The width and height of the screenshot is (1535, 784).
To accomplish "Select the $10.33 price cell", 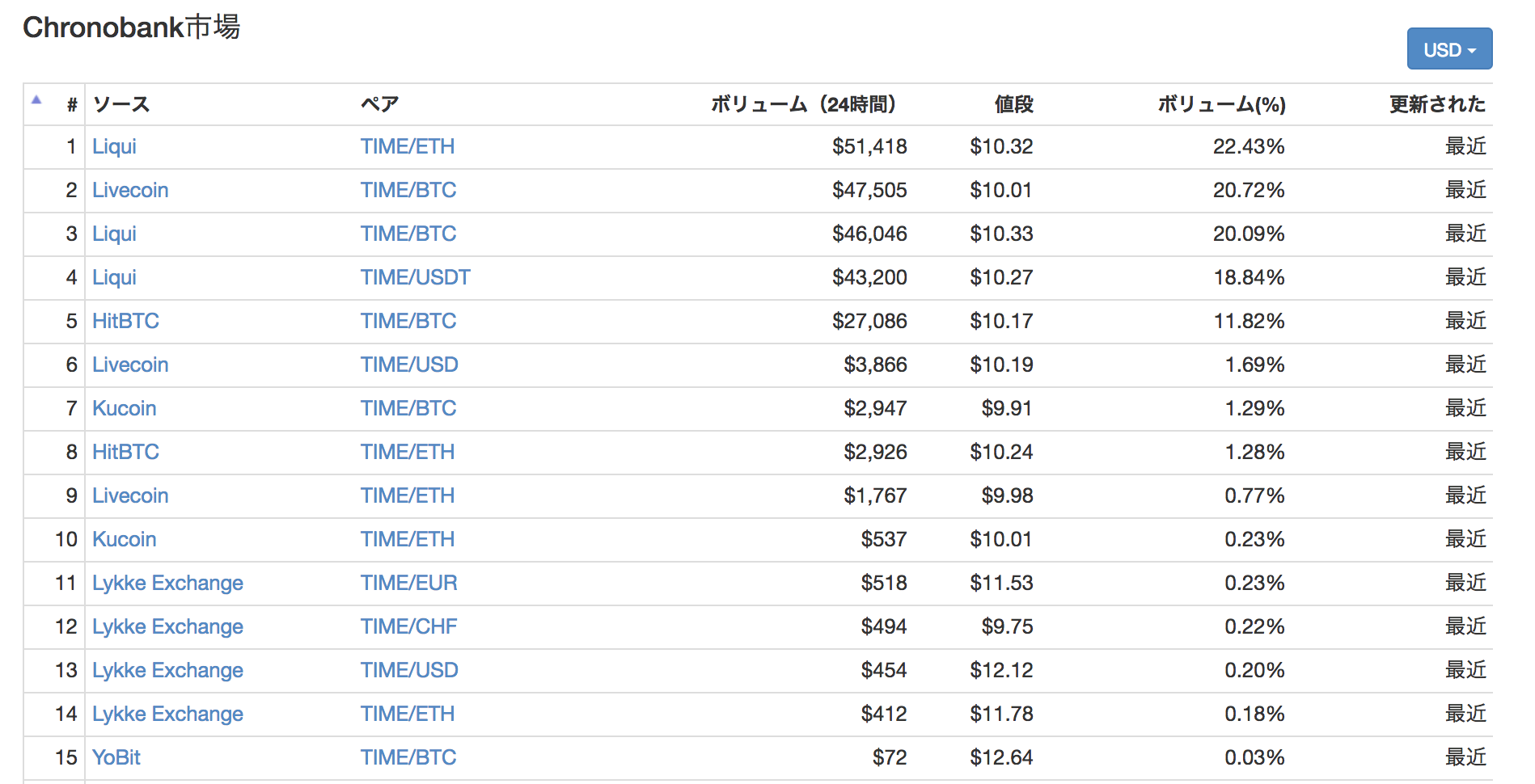I will [1001, 234].
